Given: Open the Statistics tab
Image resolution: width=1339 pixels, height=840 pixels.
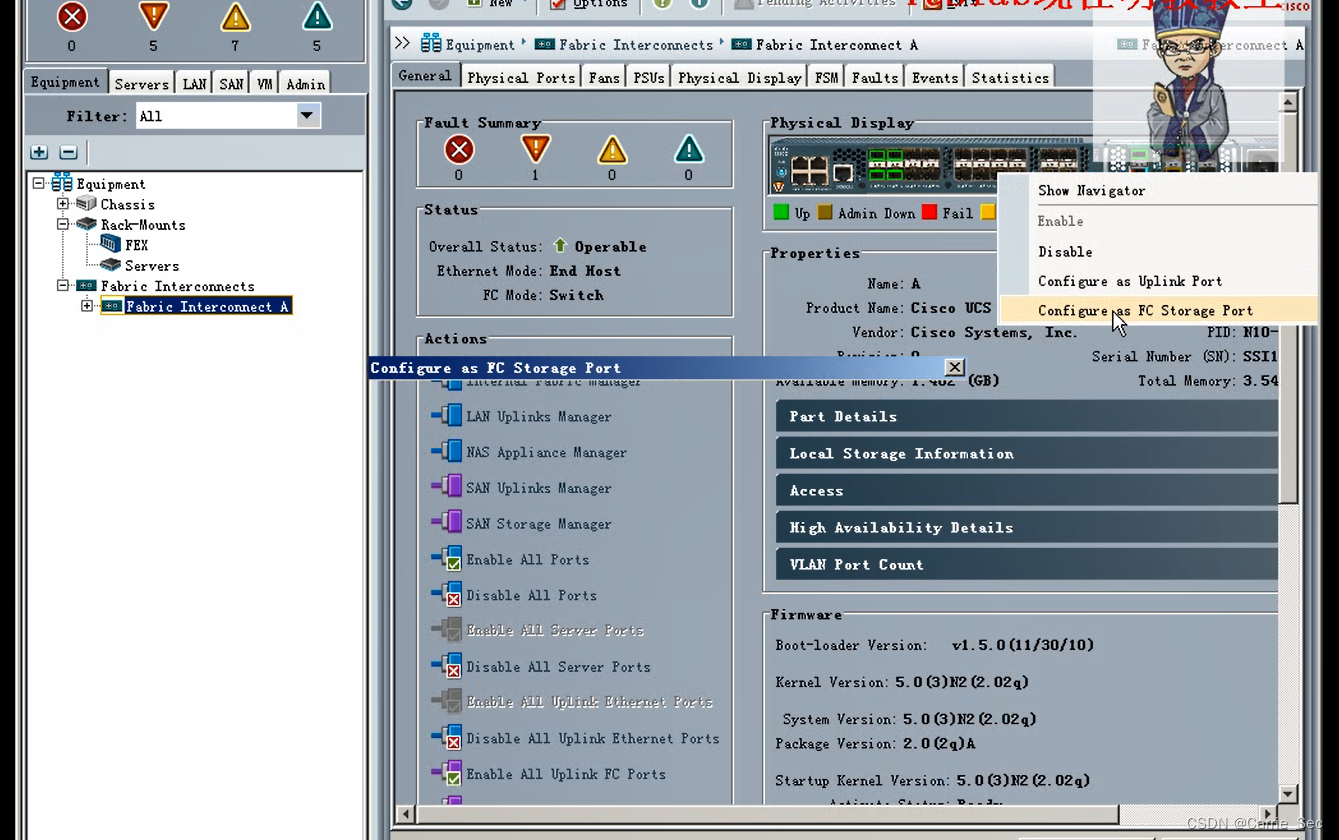Looking at the screenshot, I should [1010, 77].
